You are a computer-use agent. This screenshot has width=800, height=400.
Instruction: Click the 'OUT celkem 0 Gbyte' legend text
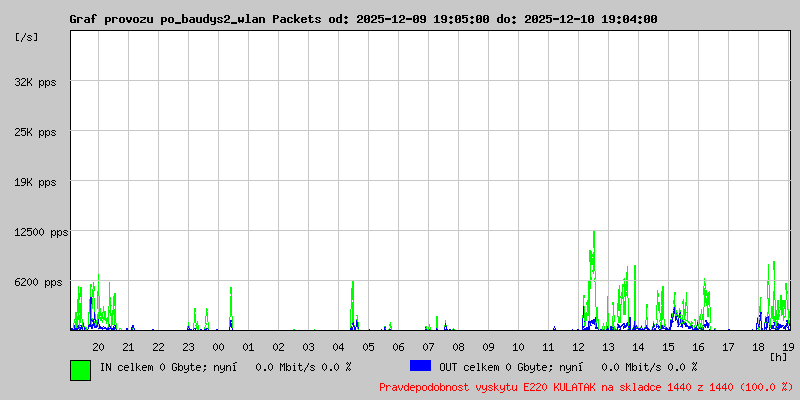[x=492, y=367]
